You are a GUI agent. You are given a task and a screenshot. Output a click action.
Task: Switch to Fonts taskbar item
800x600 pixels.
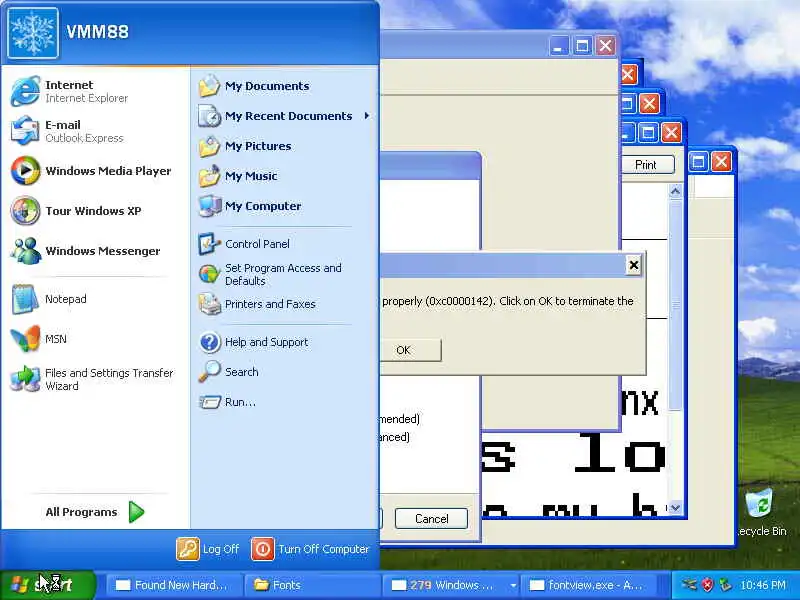(312, 585)
